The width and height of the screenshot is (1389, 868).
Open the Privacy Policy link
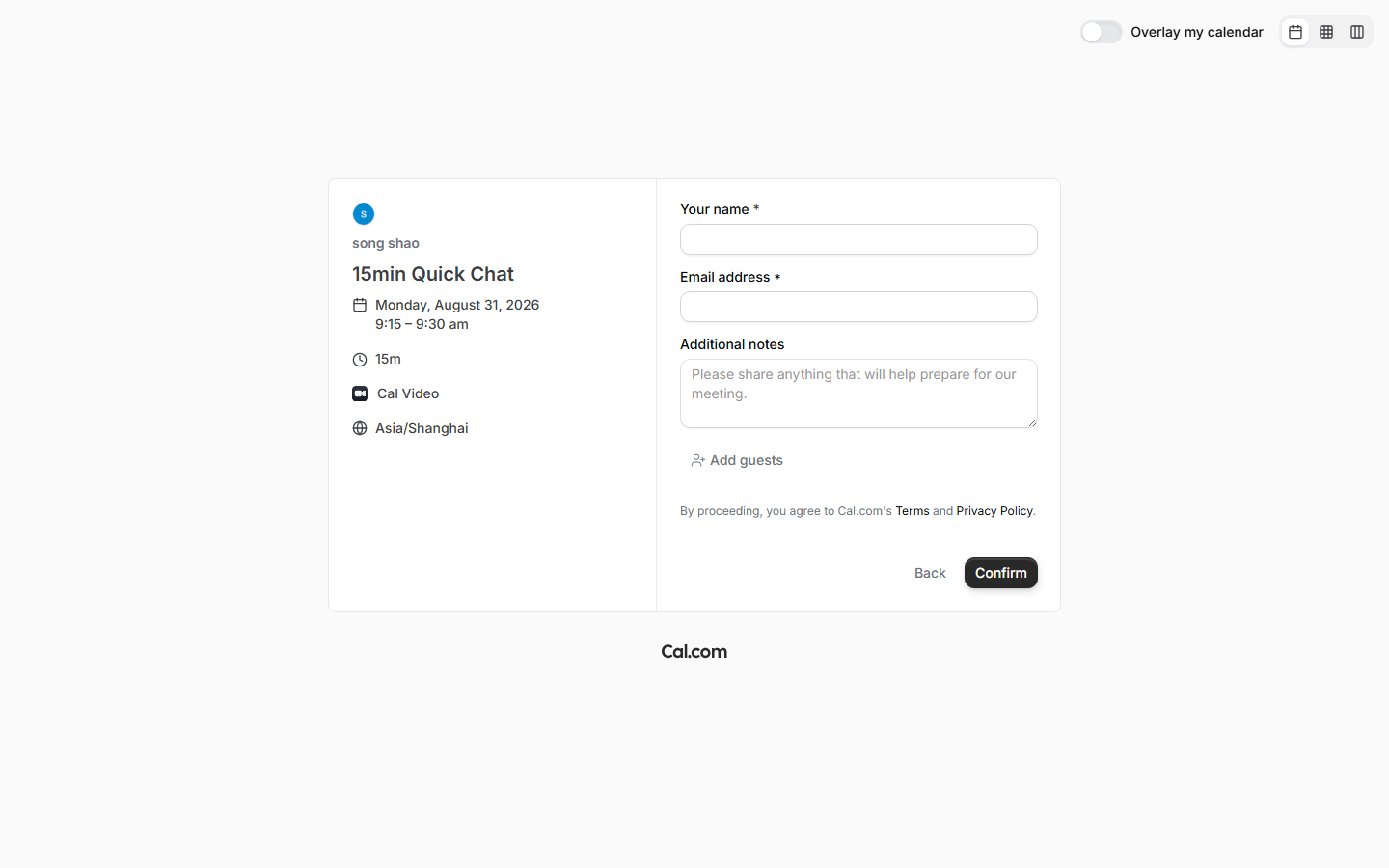coord(994,511)
